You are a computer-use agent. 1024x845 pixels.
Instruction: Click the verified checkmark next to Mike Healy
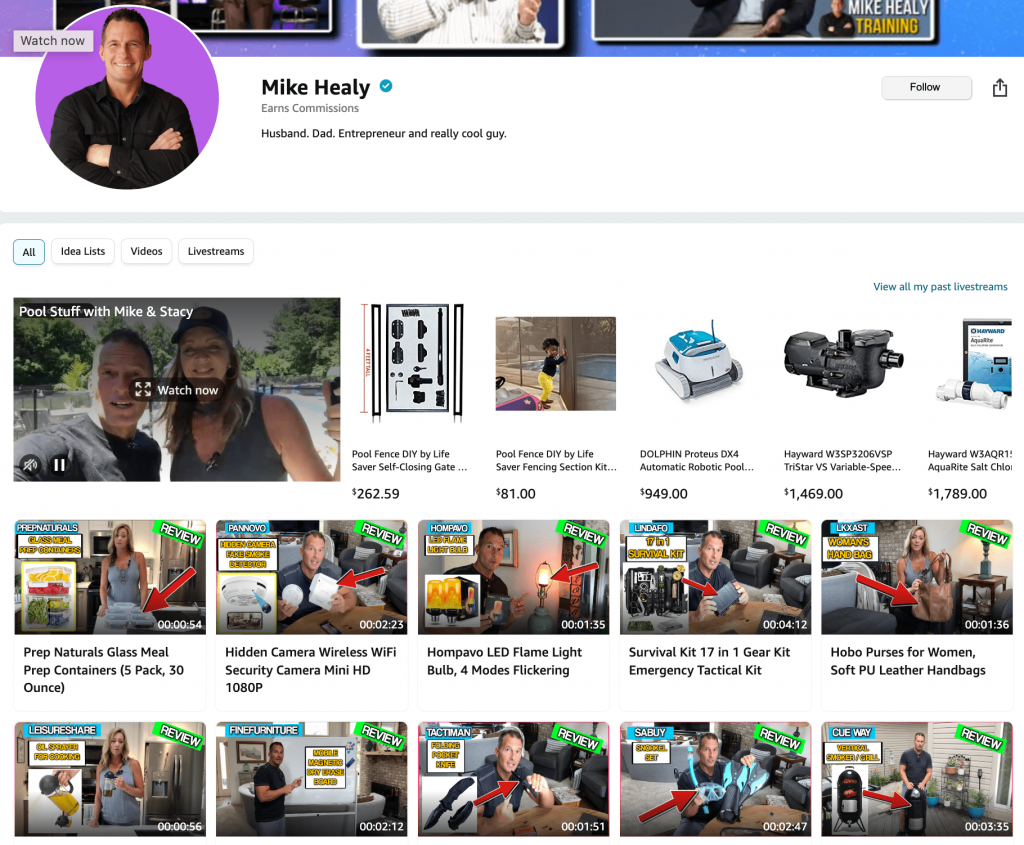[386, 86]
